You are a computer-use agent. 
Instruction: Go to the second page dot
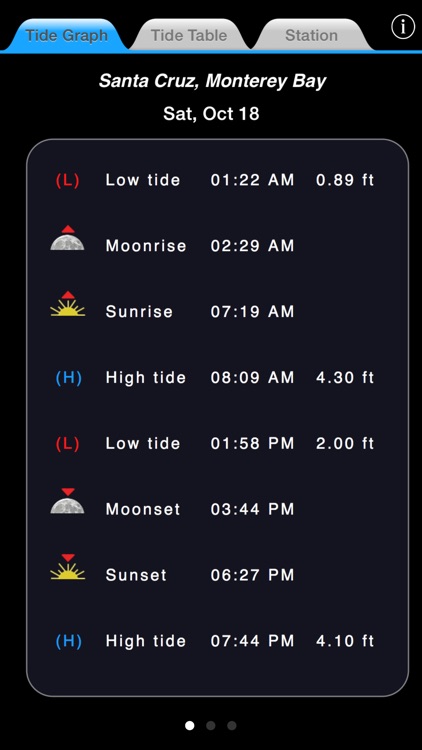pyautogui.click(x=211, y=726)
